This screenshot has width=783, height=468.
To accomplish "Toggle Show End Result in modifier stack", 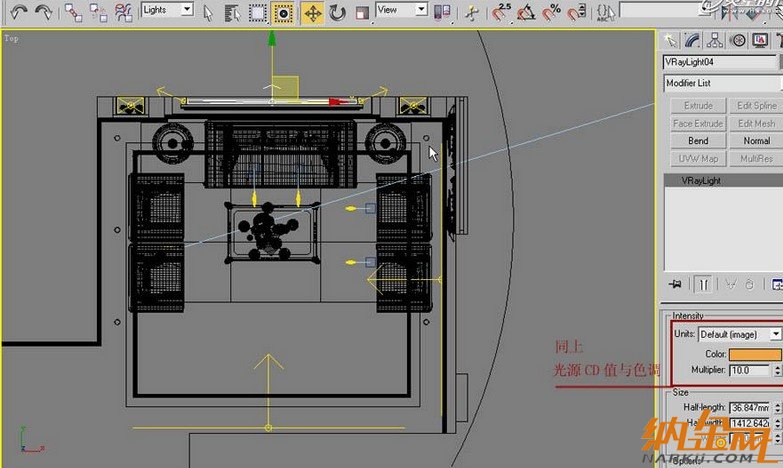I will pos(704,285).
